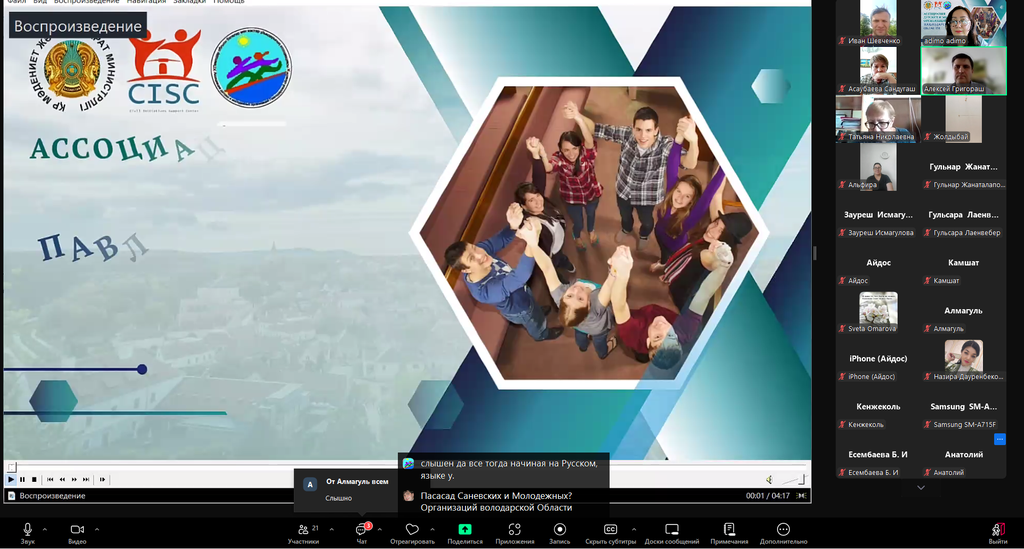
Task: Hide subtitles (Скрыть субтитры)
Action: pyautogui.click(x=610, y=532)
